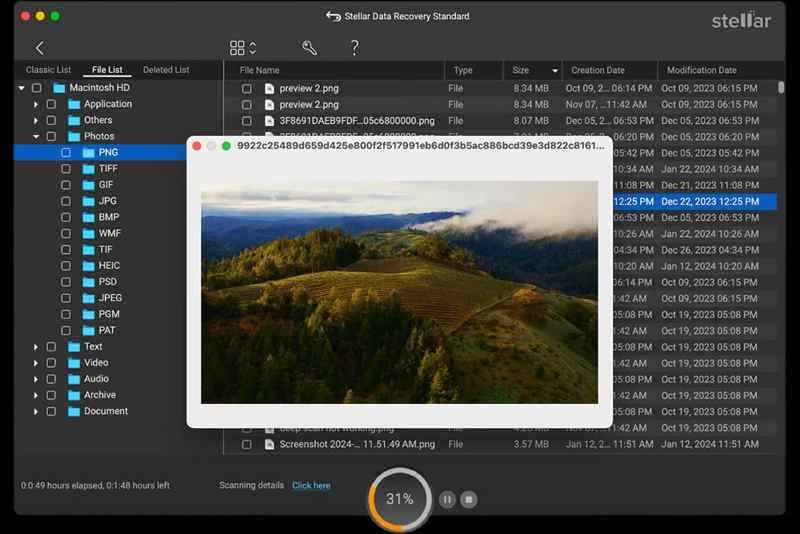
Task: Collapse the Photos folder tree
Action: [36, 136]
